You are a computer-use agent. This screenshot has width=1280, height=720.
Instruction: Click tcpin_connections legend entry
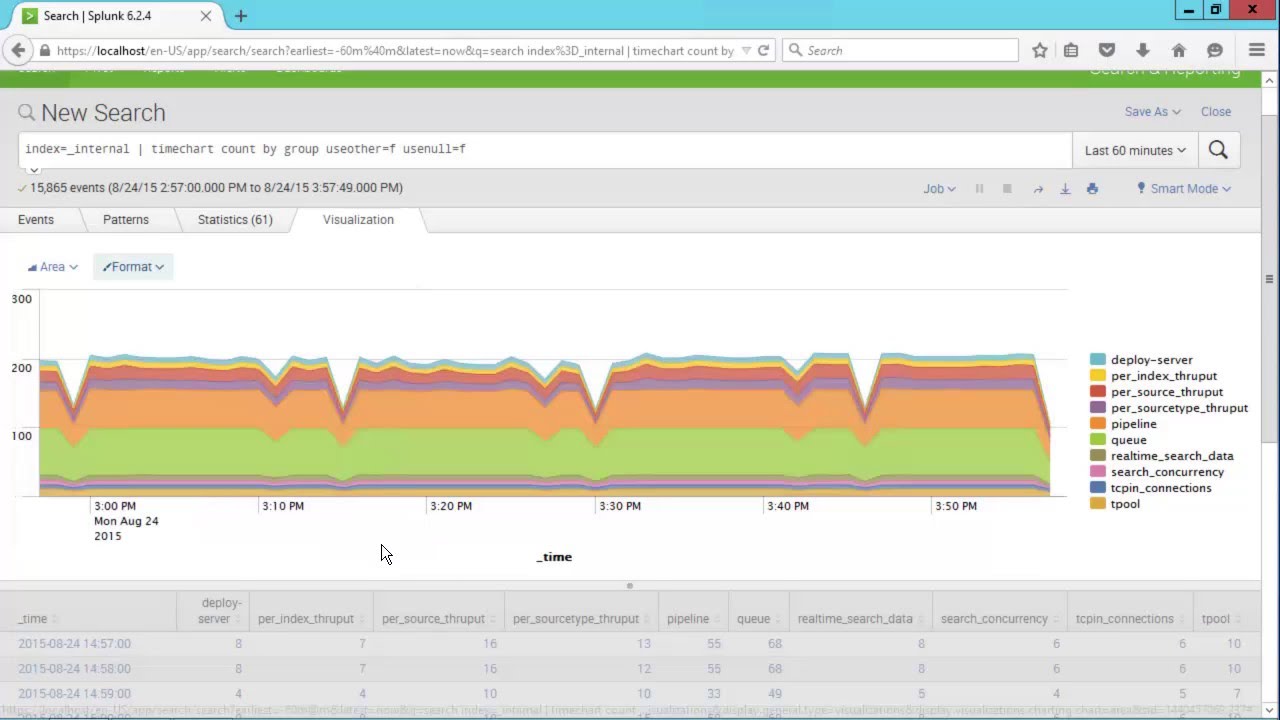[x=1151, y=488]
